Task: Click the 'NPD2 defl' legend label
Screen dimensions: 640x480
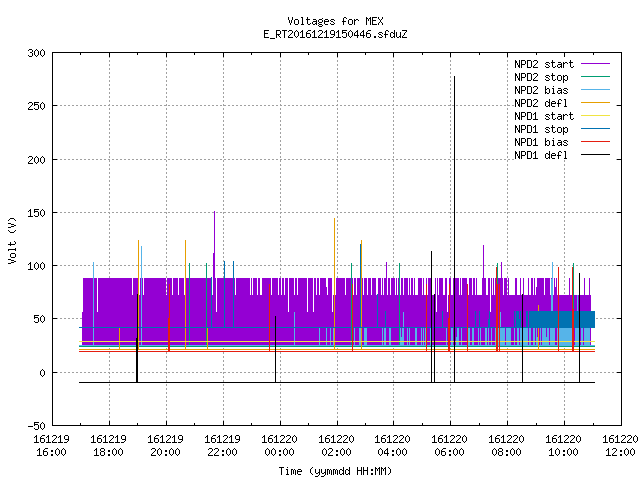Action: (541, 103)
